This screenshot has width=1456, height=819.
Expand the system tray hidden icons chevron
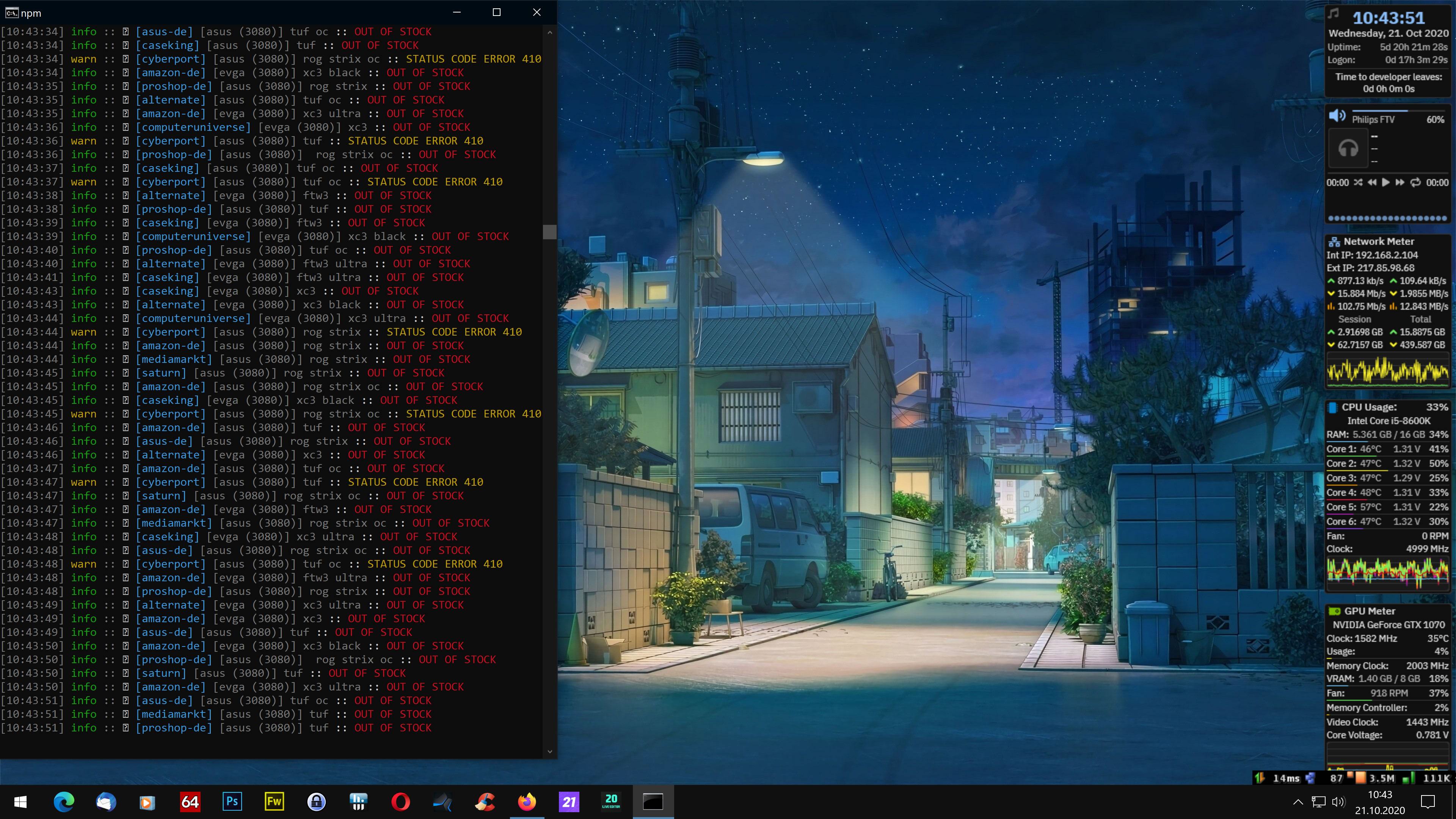pyautogui.click(x=1298, y=802)
